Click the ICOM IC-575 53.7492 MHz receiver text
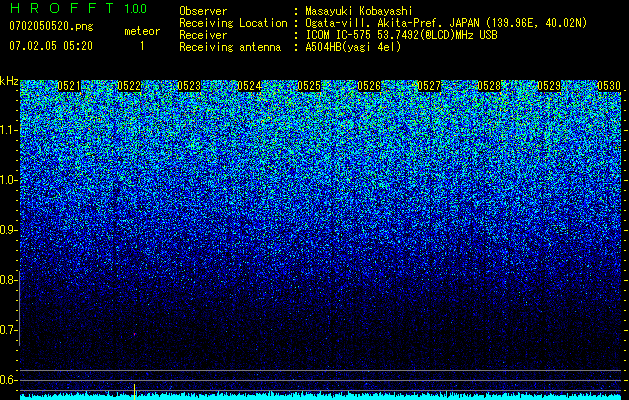The height and width of the screenshot is (400, 629). [401, 35]
